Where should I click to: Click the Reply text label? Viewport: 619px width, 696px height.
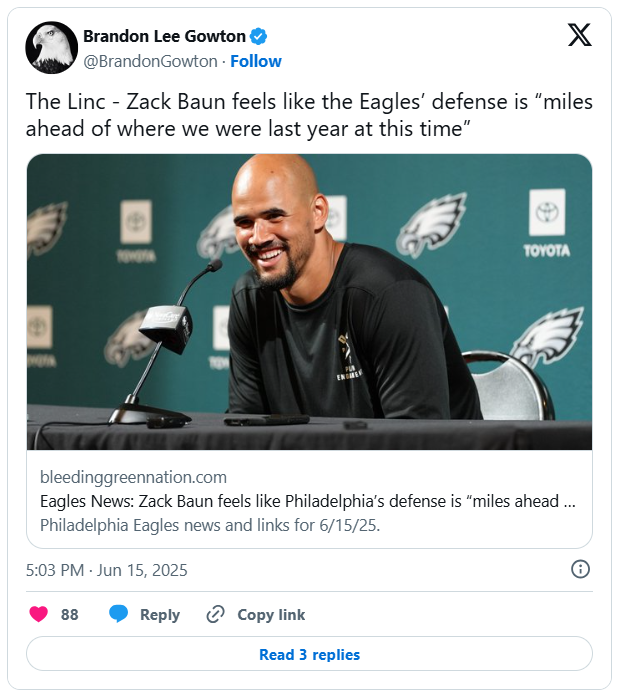tap(160, 615)
